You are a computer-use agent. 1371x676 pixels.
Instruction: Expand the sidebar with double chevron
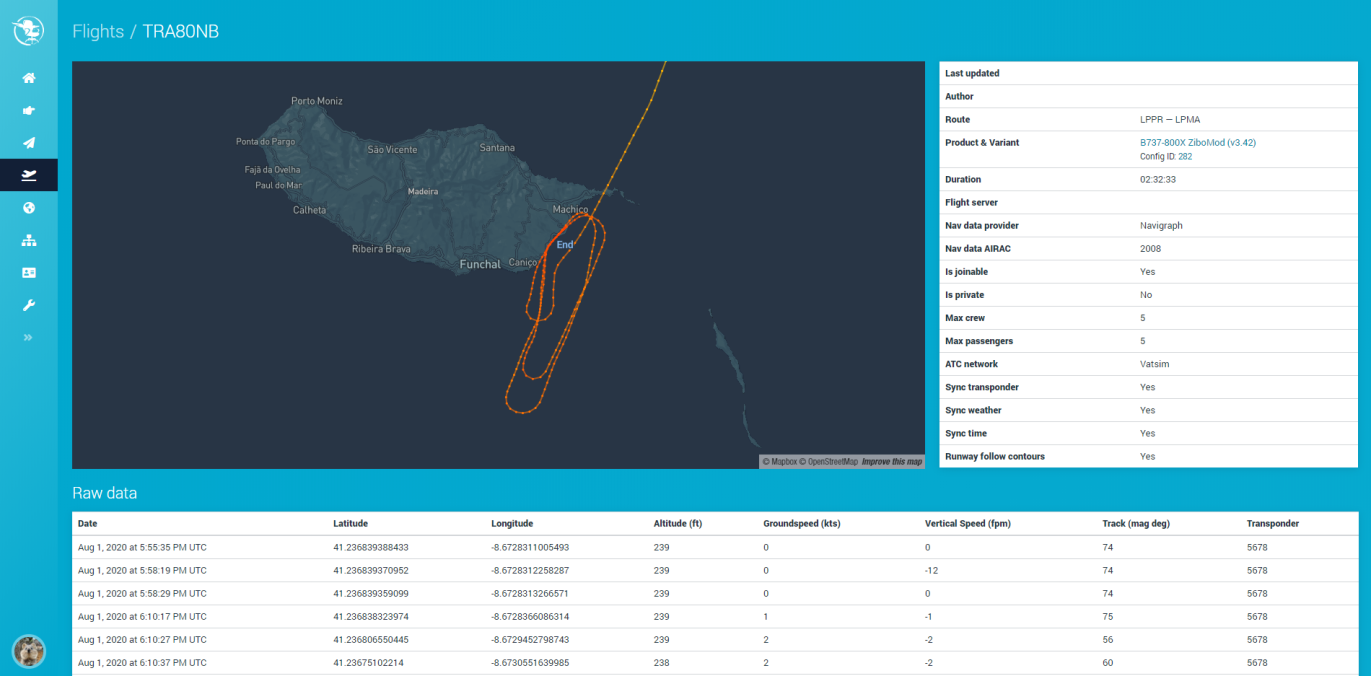28,337
